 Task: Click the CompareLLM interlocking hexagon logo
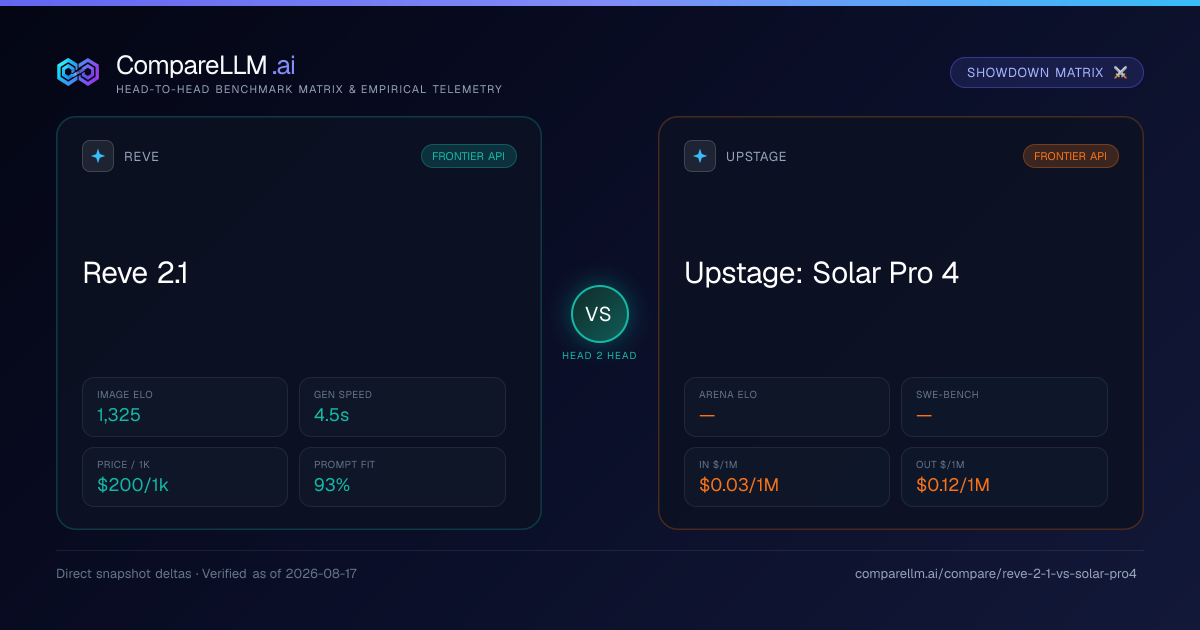coord(78,72)
